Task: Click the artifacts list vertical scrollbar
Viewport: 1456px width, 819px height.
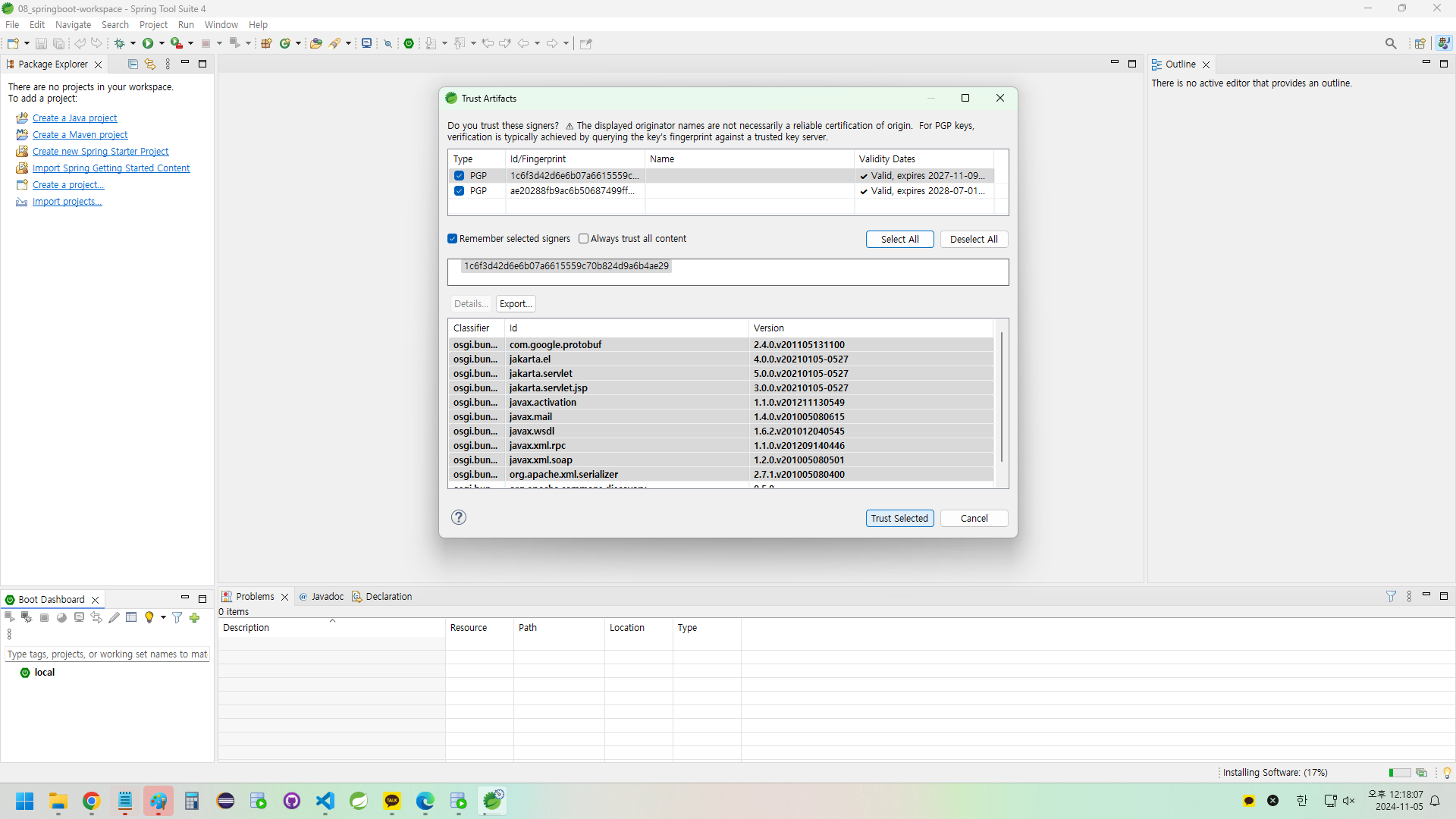Action: [x=1001, y=396]
